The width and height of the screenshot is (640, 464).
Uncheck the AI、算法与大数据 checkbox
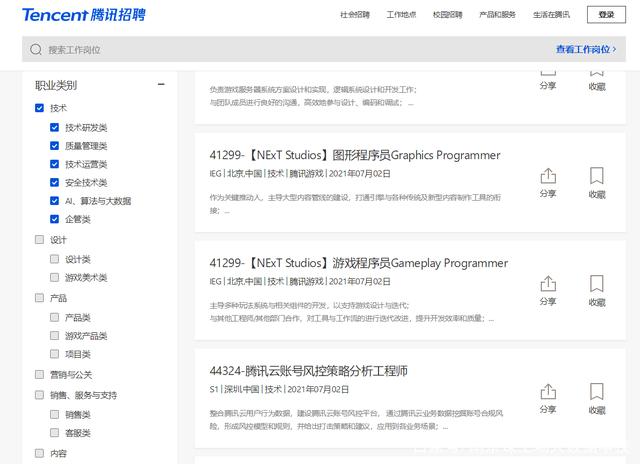pyautogui.click(x=54, y=200)
